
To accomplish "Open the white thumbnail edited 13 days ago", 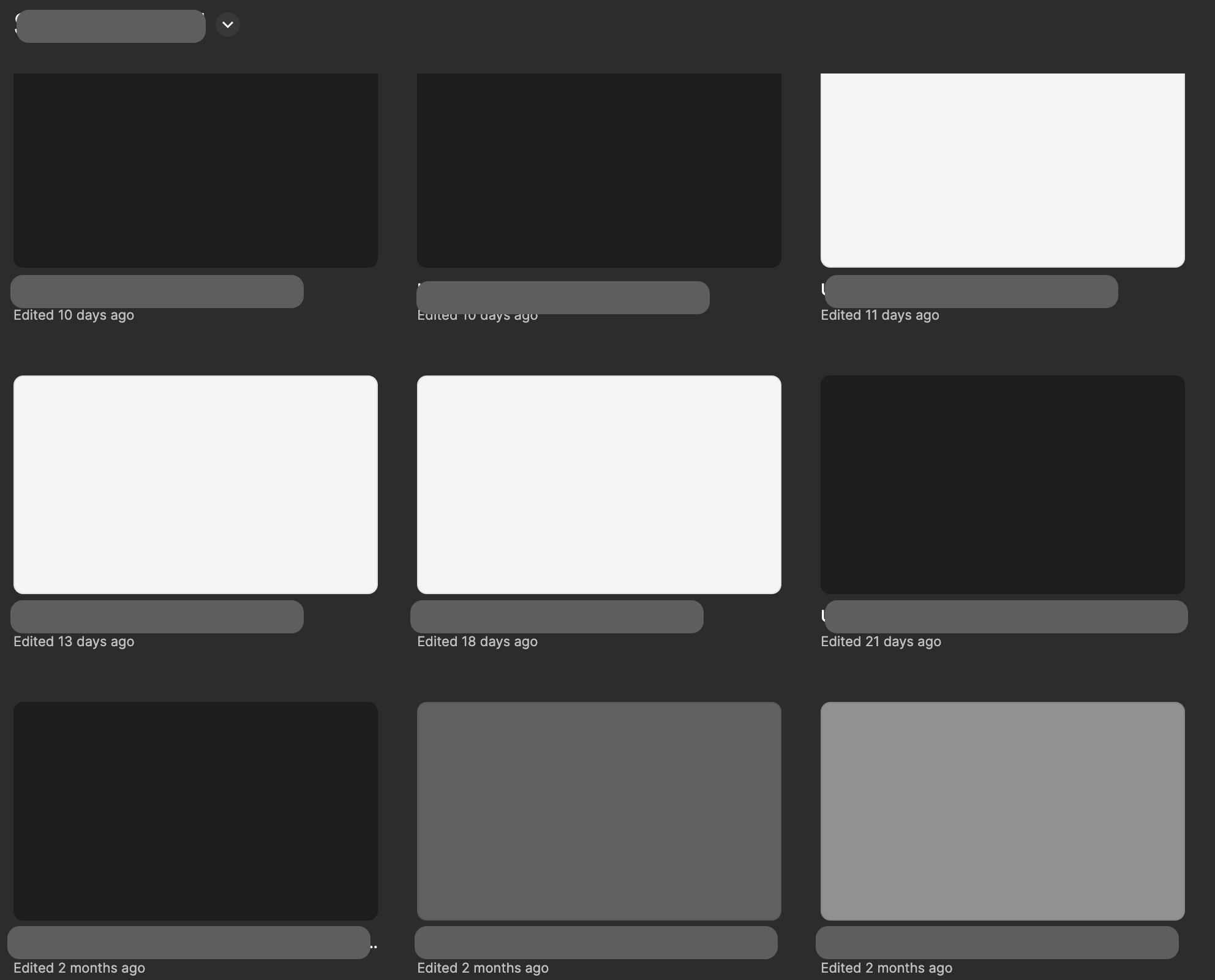I will click(x=195, y=484).
